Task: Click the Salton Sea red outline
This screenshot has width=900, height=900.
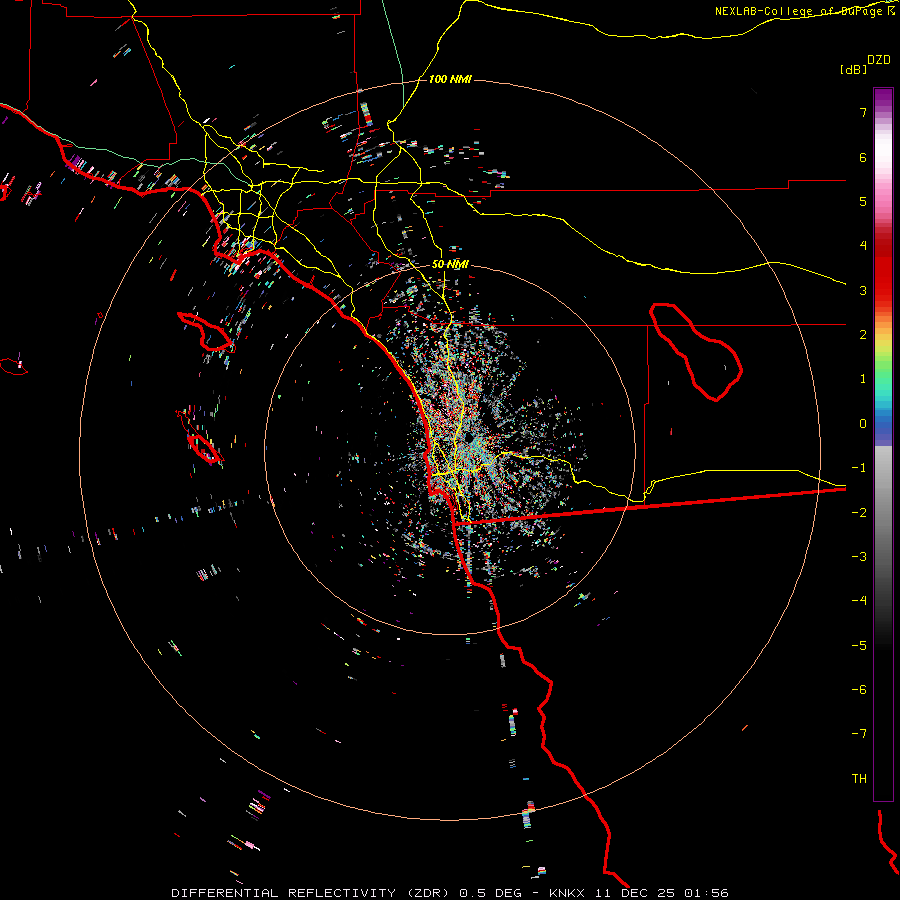Action: [695, 352]
